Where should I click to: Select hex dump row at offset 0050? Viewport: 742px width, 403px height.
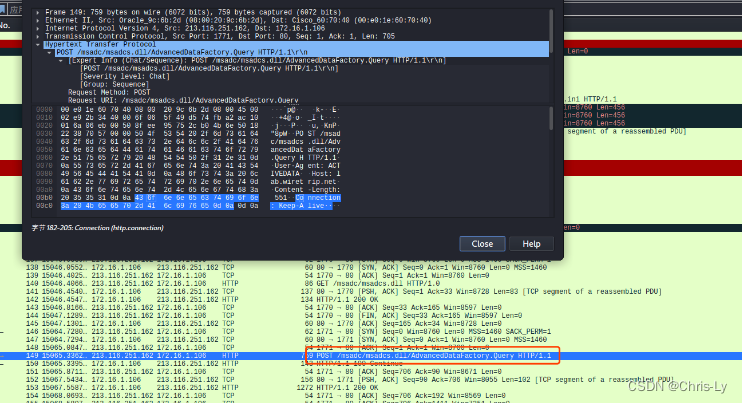coord(187,150)
